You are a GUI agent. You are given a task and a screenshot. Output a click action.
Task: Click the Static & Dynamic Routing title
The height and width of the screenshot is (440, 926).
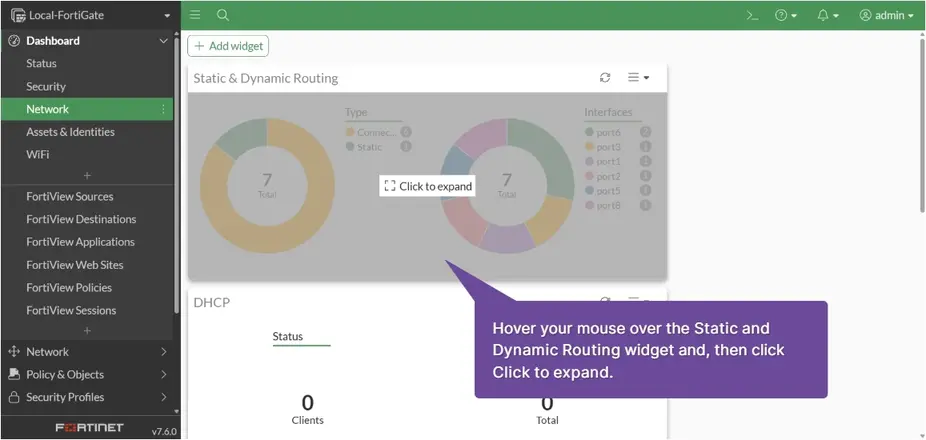[266, 78]
